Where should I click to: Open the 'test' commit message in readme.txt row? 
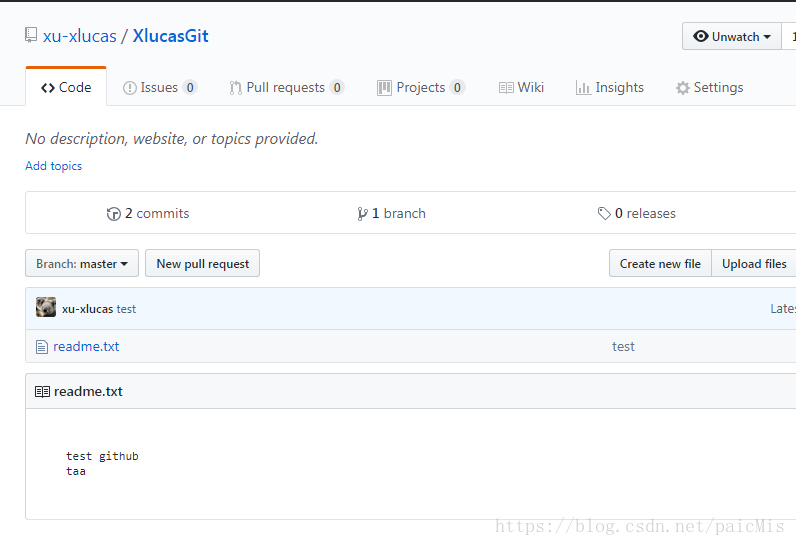tap(623, 346)
